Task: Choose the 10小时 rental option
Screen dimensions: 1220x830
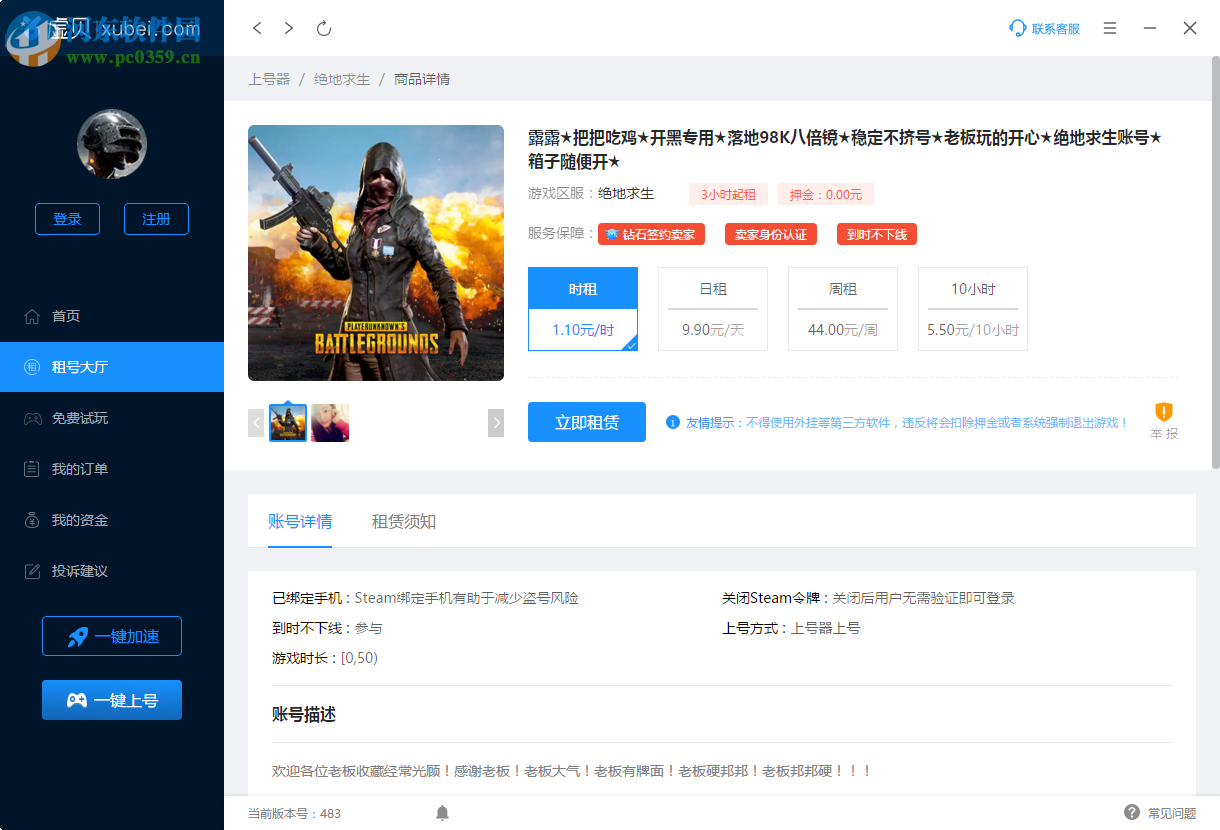Action: pyautogui.click(x=972, y=308)
